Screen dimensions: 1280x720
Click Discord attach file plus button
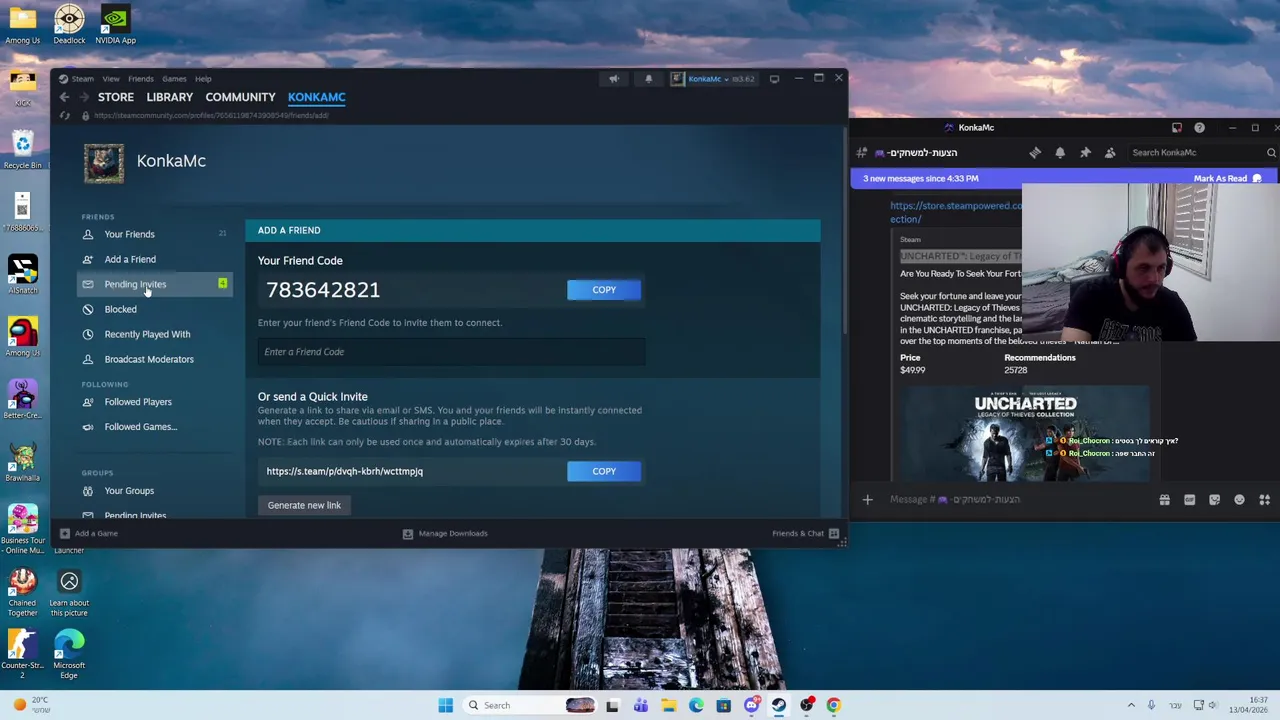pyautogui.click(x=868, y=499)
